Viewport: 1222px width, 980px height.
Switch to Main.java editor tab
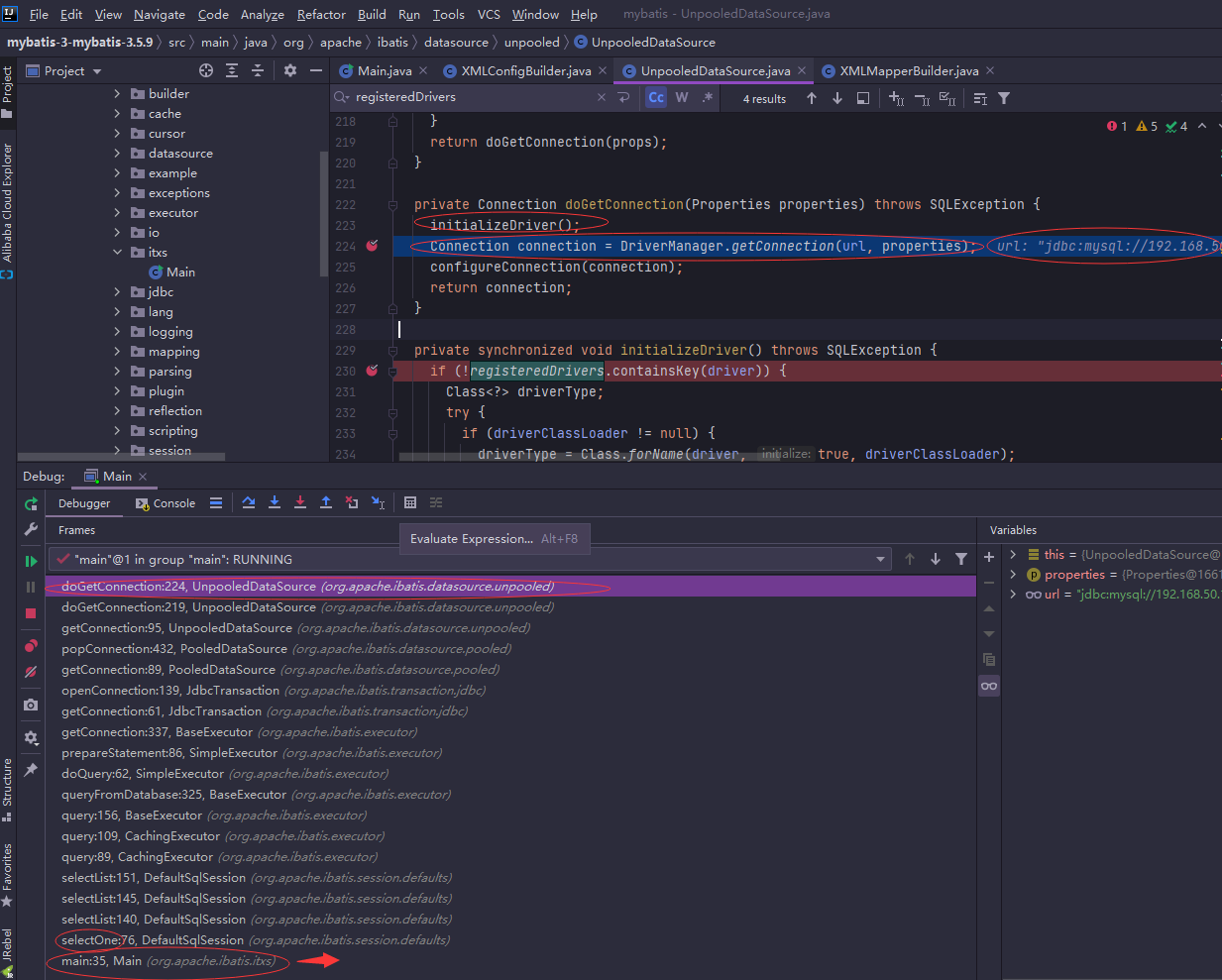click(x=384, y=70)
